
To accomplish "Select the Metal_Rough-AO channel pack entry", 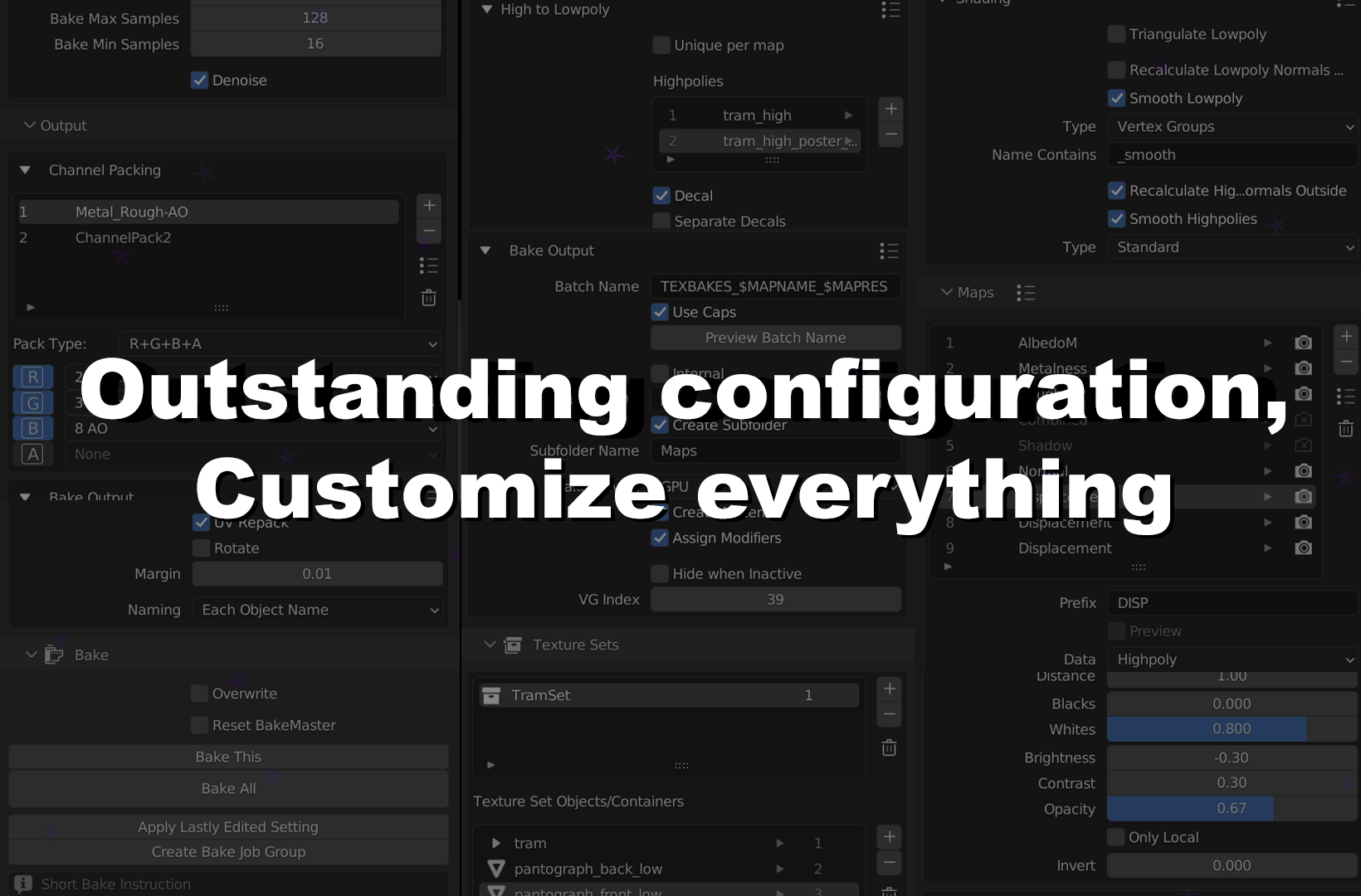I will (x=207, y=212).
